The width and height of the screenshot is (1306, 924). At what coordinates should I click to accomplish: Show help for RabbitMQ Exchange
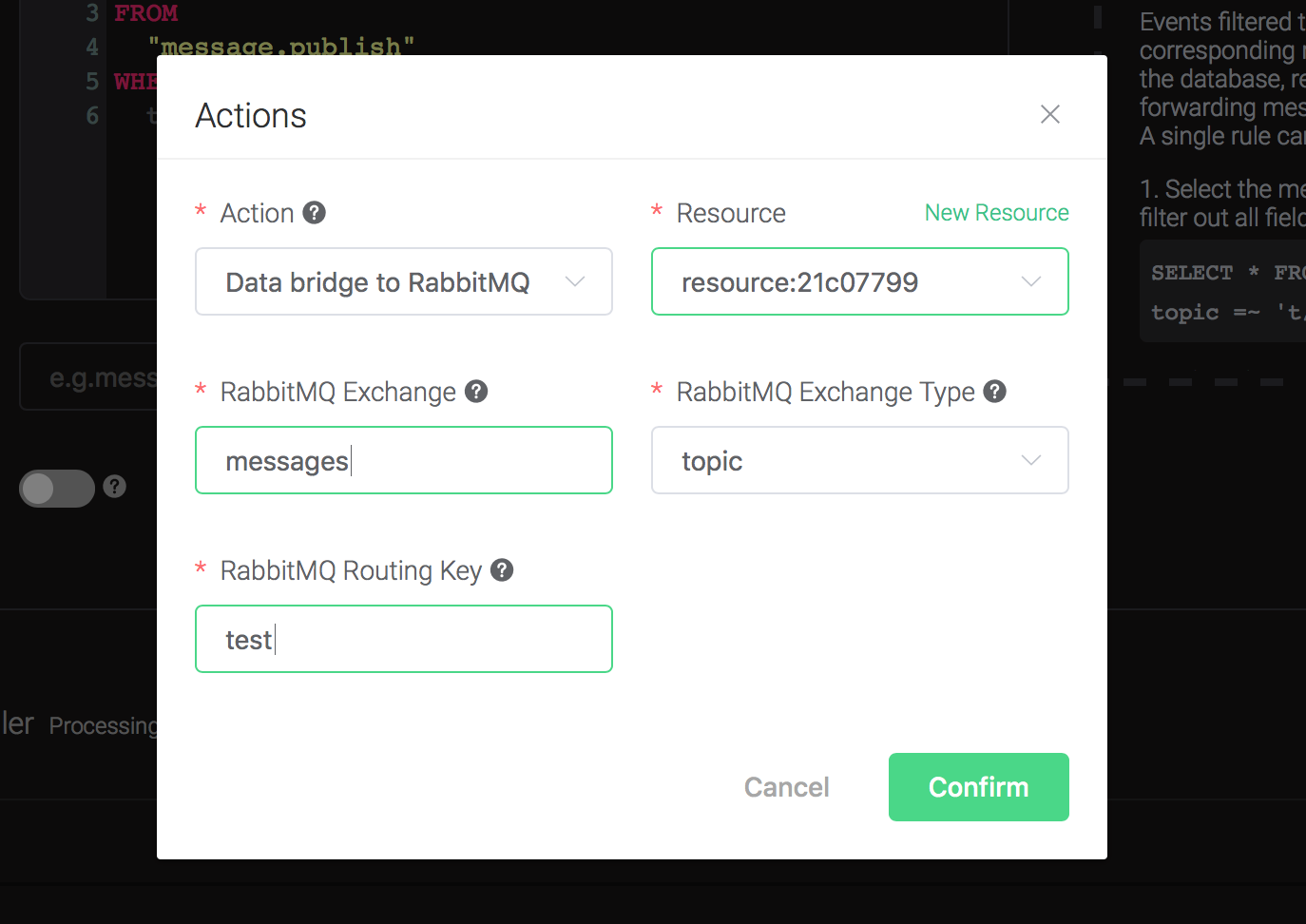[x=476, y=391]
